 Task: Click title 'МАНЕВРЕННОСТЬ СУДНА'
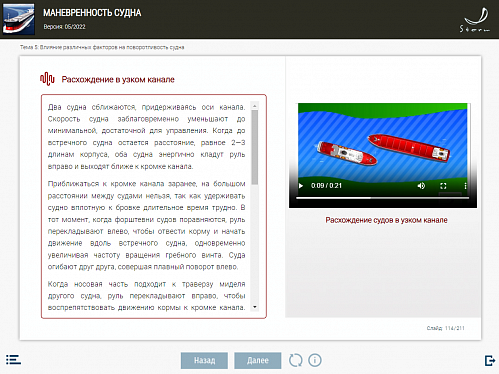pos(92,13)
